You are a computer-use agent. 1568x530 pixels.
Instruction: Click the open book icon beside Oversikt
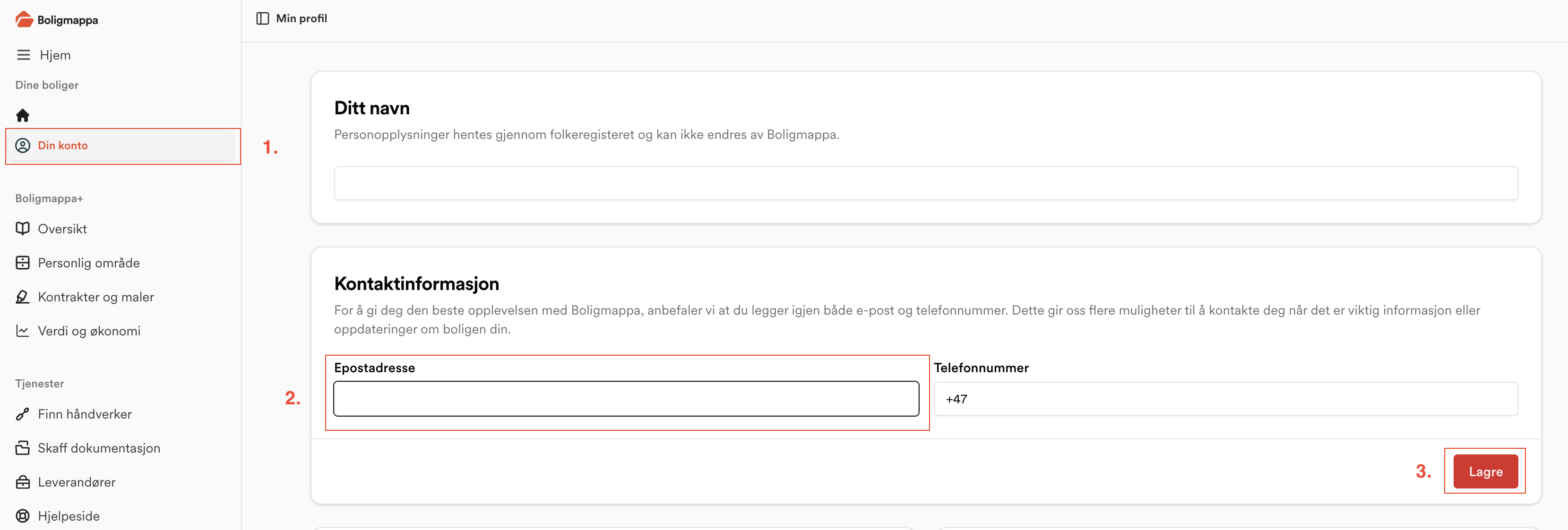click(x=23, y=229)
